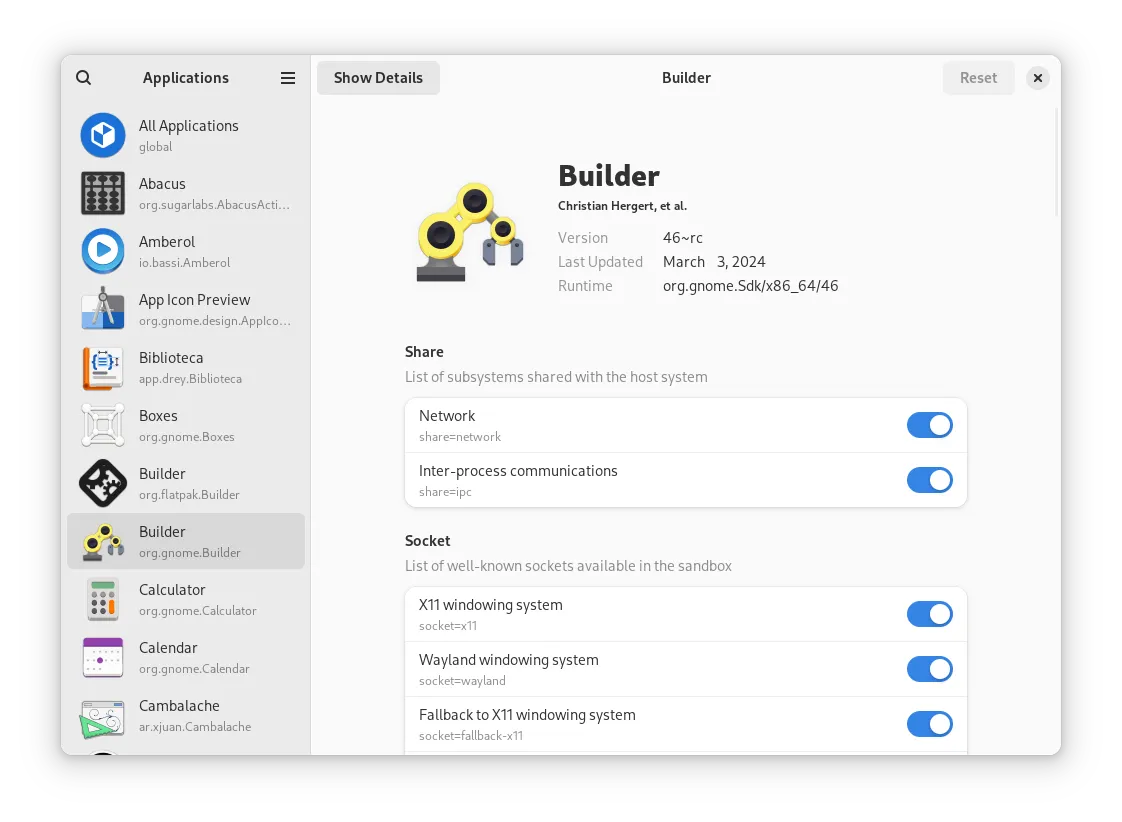Click the io.bassi.Amberol app ID
This screenshot has width=1122, height=822.
(x=185, y=263)
